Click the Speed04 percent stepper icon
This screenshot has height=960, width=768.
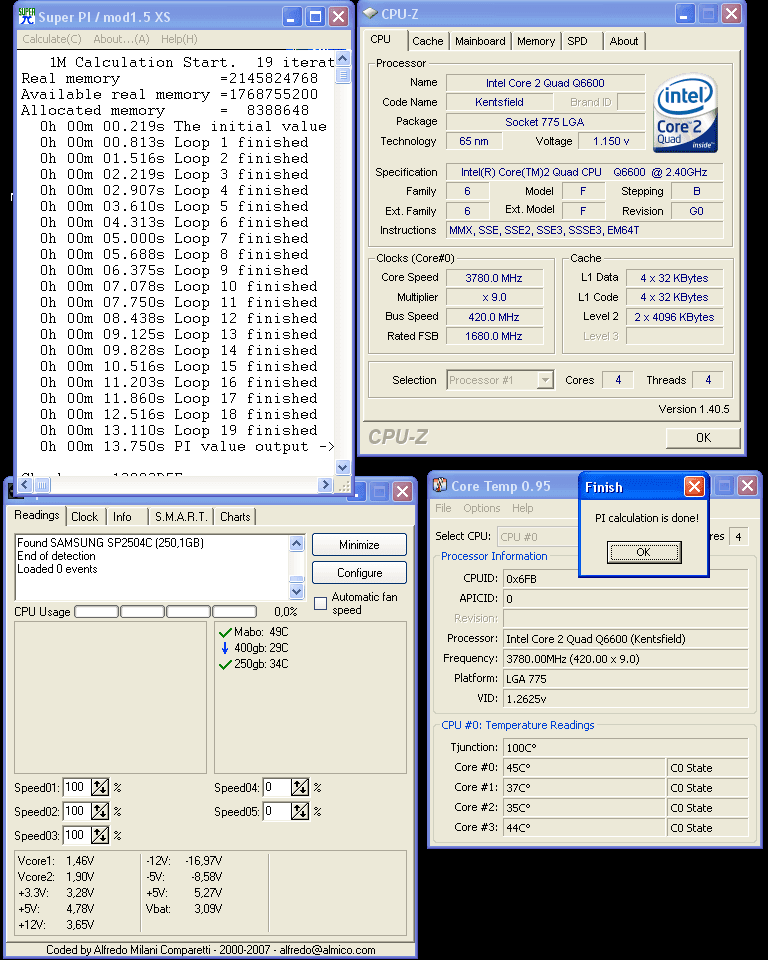(299, 787)
